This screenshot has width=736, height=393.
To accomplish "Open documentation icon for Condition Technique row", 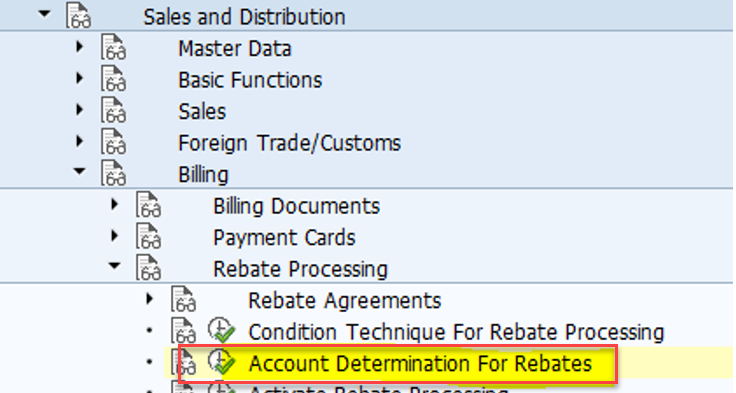I will click(x=183, y=331).
